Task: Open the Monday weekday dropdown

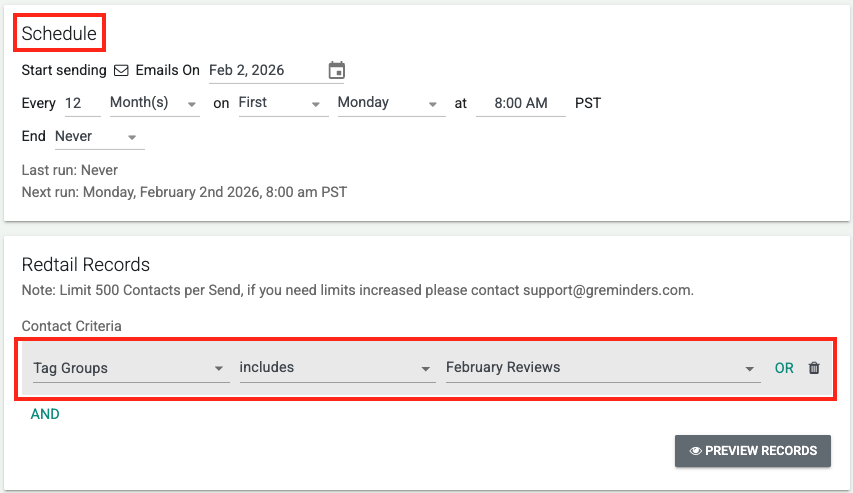Action: pyautogui.click(x=390, y=103)
